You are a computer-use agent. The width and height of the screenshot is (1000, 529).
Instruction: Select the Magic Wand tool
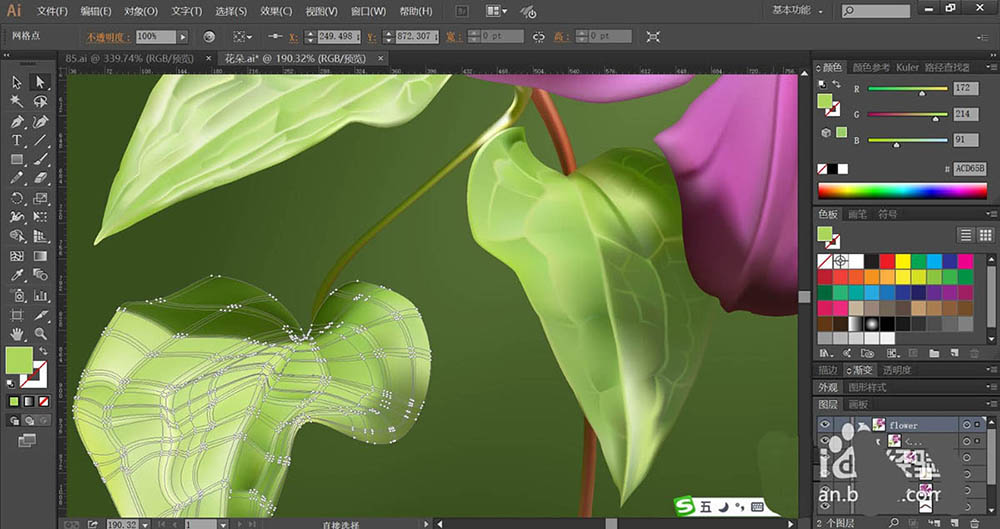click(x=17, y=101)
